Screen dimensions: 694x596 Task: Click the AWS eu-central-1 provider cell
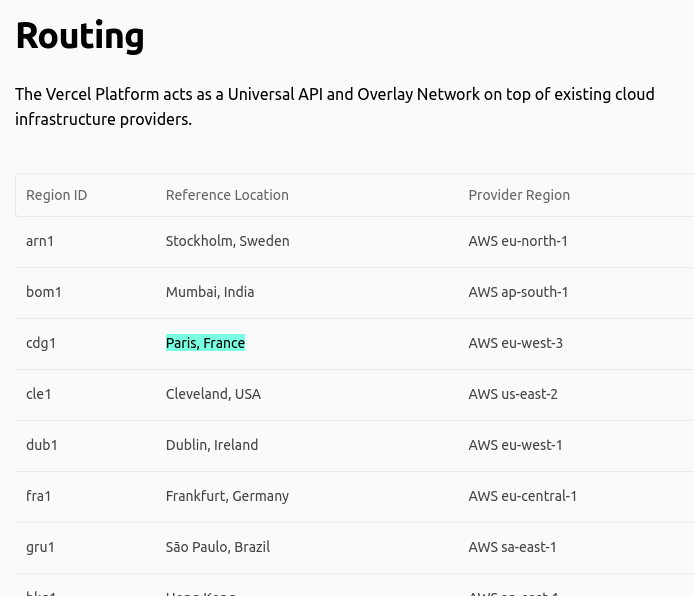coord(523,496)
